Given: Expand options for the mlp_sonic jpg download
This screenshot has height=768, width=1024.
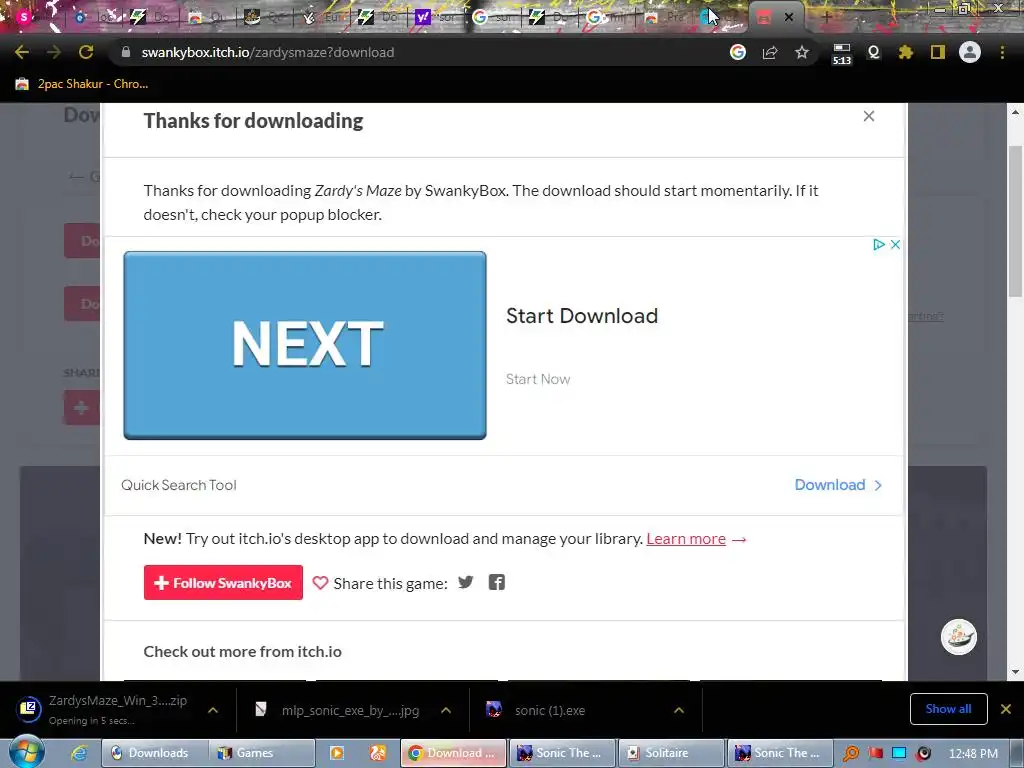Looking at the screenshot, I should point(446,710).
